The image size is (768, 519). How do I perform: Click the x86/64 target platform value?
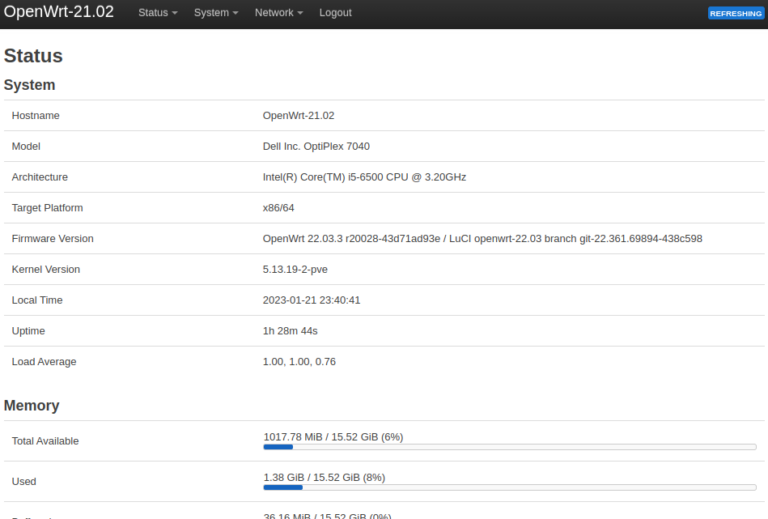[x=278, y=208]
